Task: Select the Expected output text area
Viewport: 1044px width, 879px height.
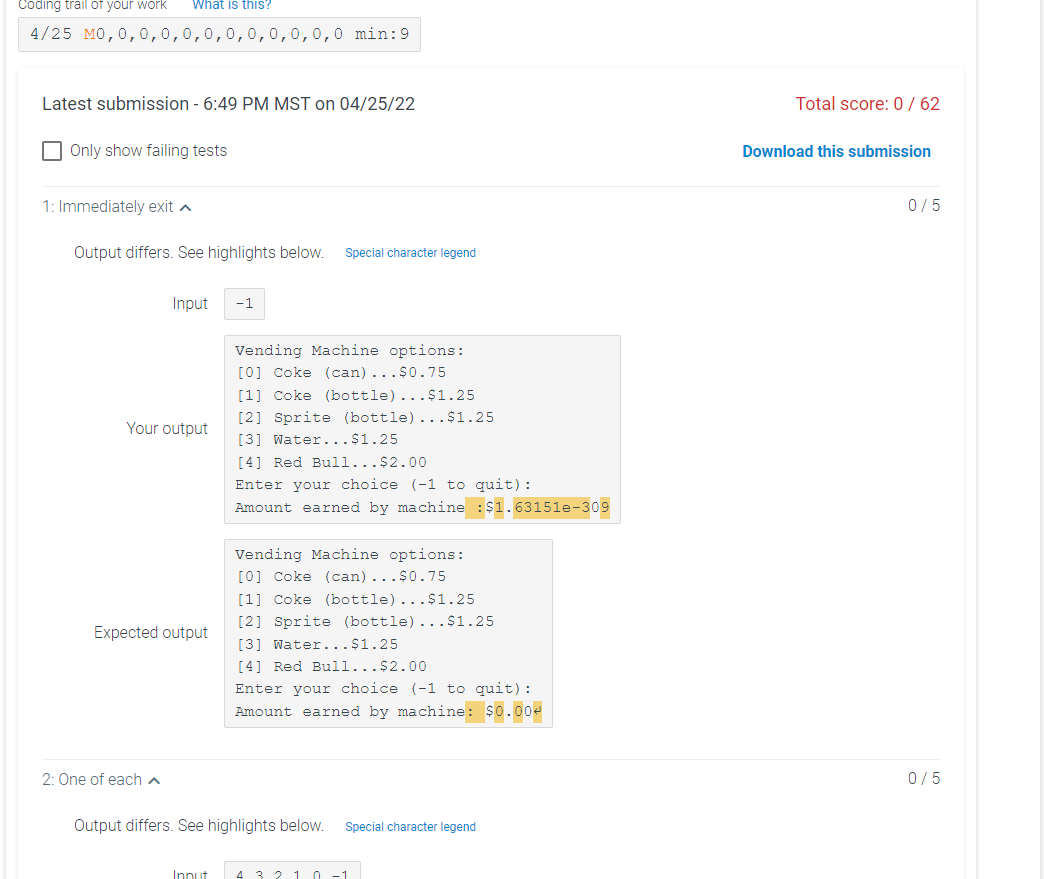Action: click(388, 632)
